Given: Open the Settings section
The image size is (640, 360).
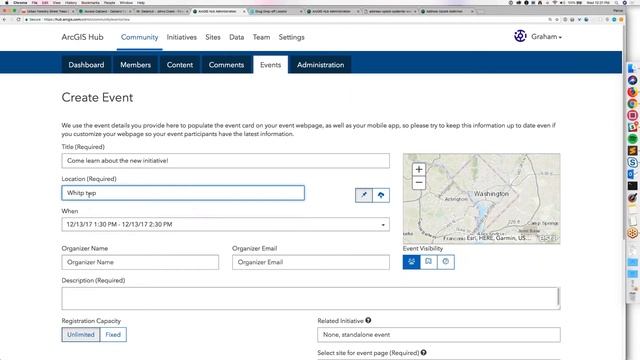Looking at the screenshot, I should pos(291,37).
